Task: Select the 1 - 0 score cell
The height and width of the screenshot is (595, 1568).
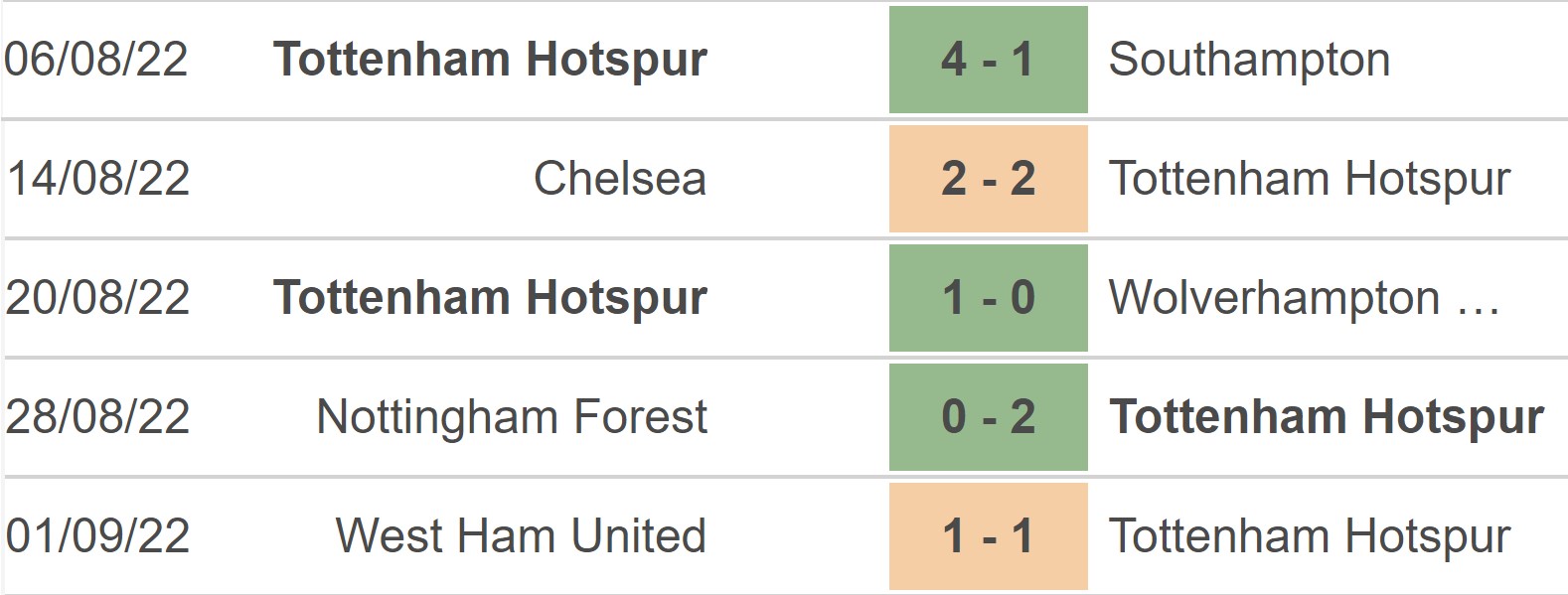Action: pos(988,298)
